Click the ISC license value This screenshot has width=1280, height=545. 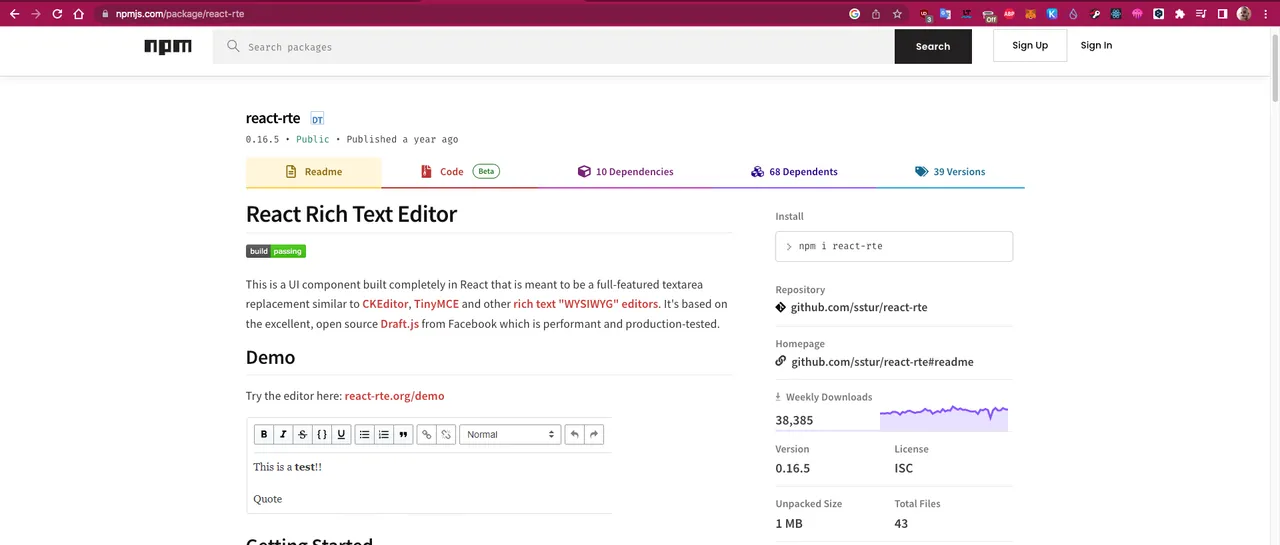click(x=904, y=468)
